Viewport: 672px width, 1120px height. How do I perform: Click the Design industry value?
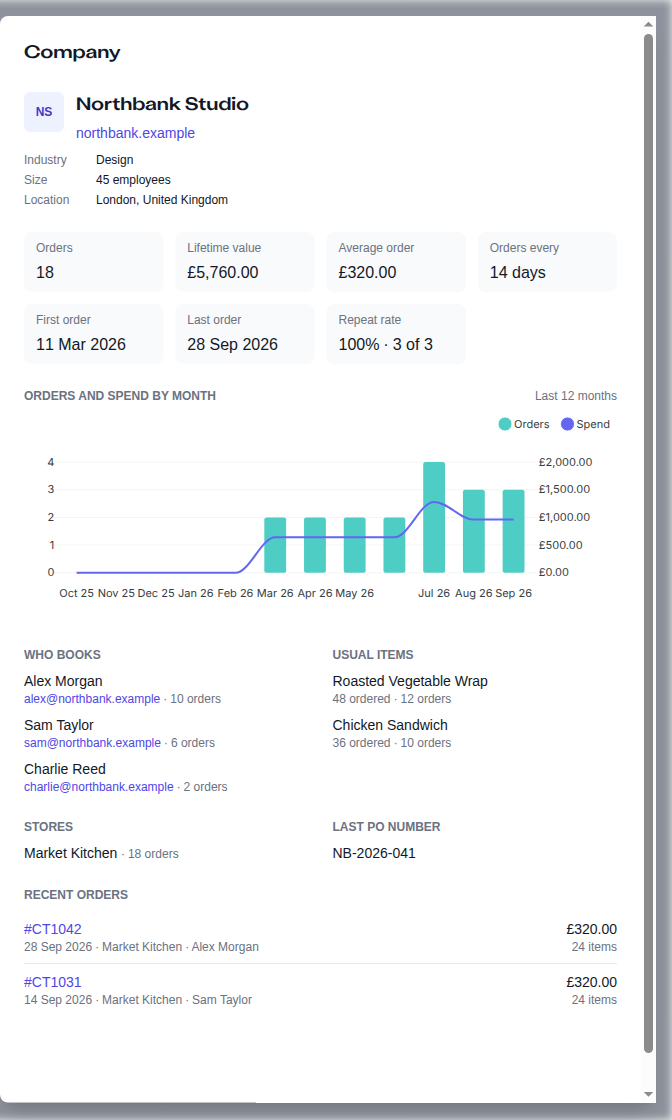coord(115,160)
